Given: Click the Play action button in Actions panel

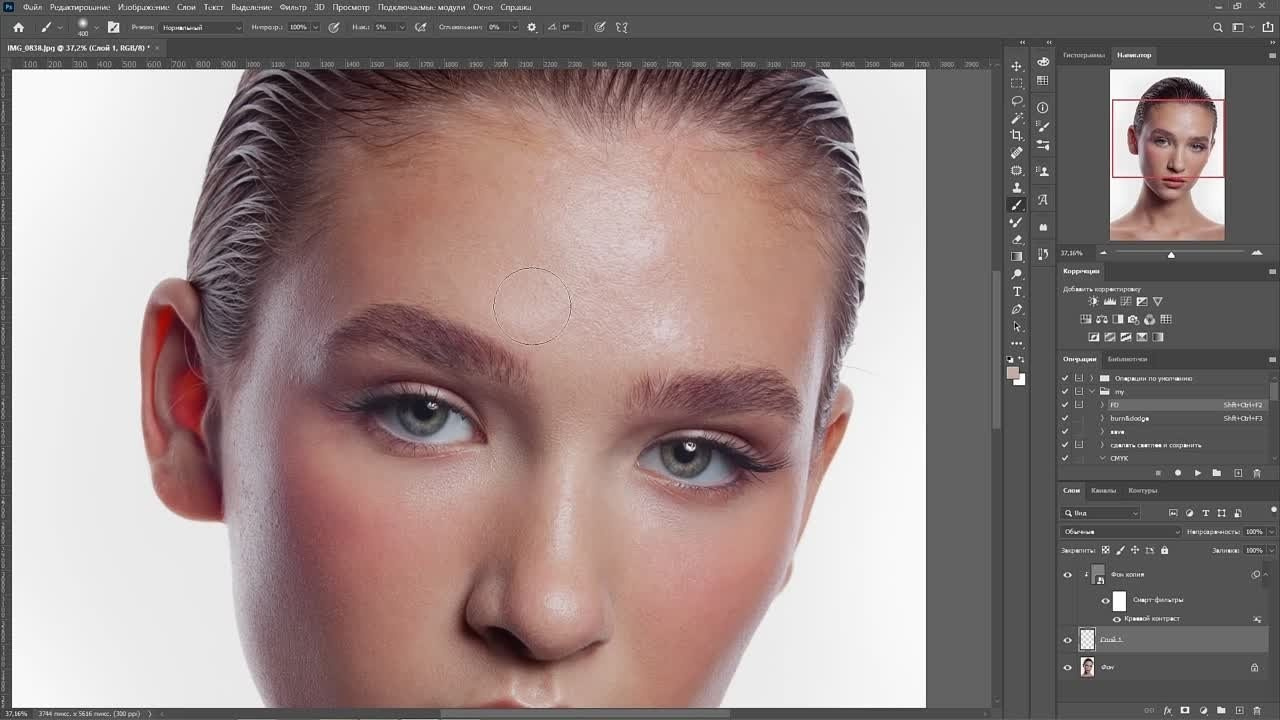Looking at the screenshot, I should pos(1197,473).
